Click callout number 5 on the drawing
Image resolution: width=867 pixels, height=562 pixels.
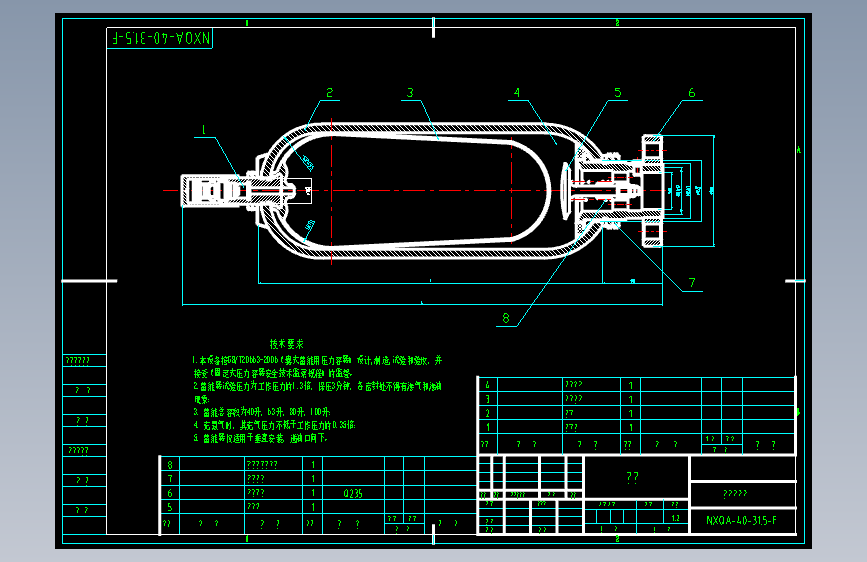coord(618,93)
